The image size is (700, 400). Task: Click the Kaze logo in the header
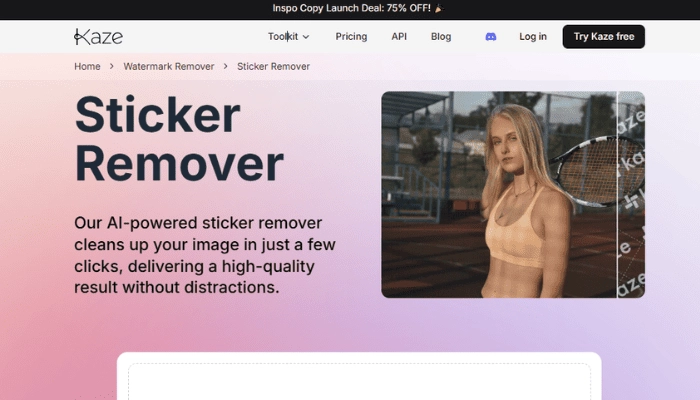(98, 37)
